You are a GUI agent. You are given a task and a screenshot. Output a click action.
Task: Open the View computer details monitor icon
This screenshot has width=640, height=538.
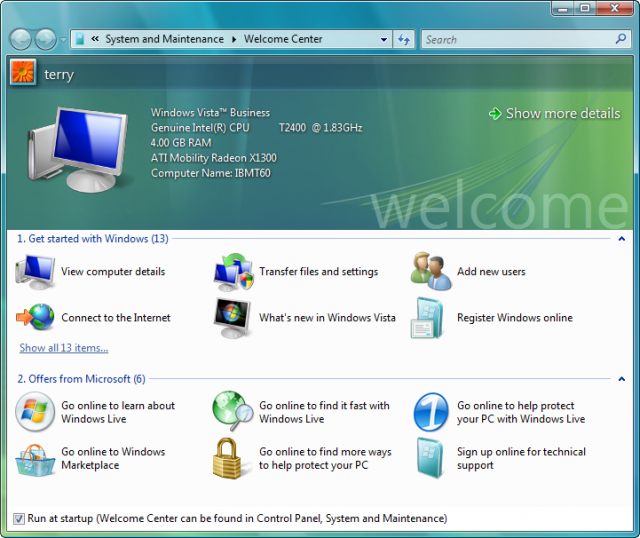click(35, 272)
